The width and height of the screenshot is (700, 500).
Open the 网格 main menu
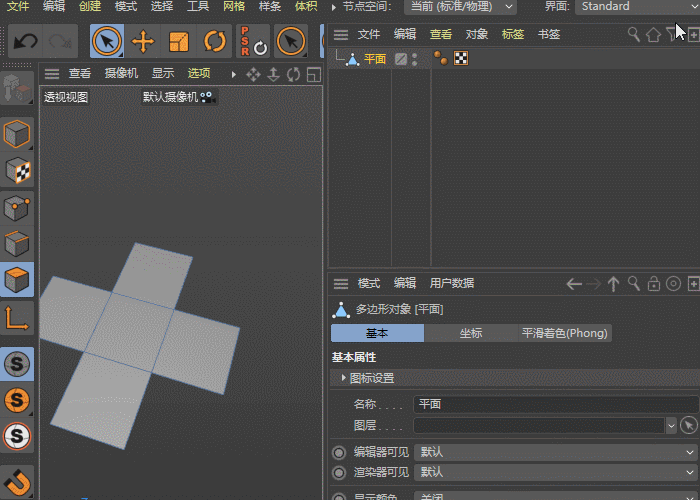click(x=234, y=6)
